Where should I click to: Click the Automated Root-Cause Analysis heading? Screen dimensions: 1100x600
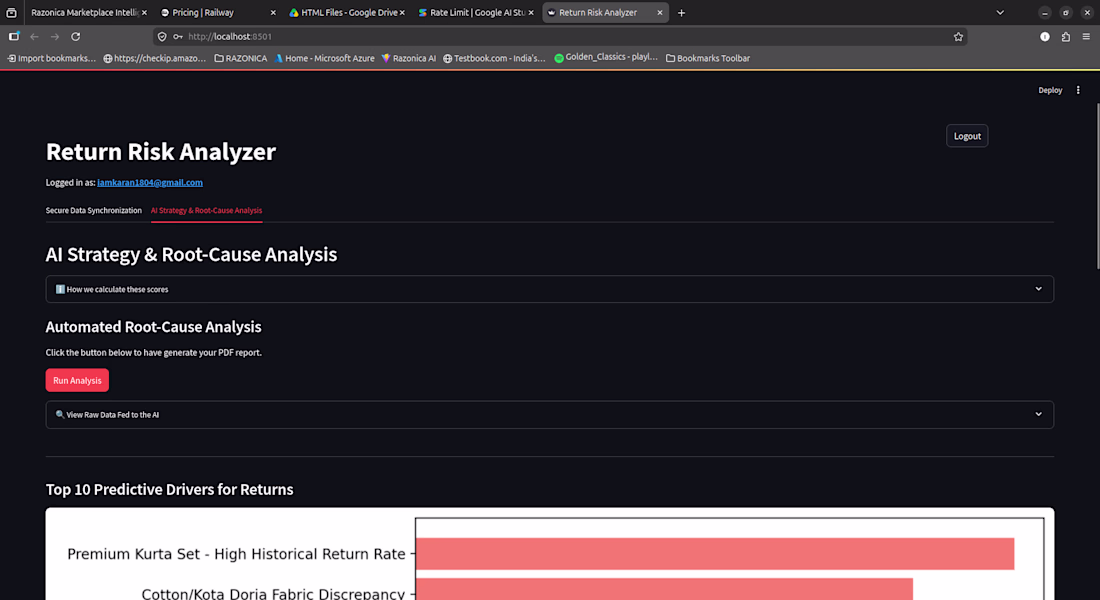153,327
